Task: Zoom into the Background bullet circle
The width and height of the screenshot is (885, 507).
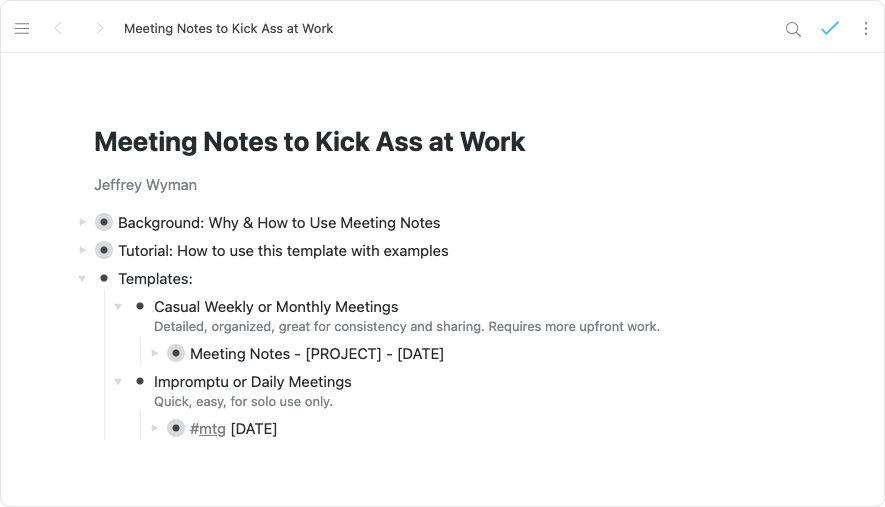Action: (104, 223)
